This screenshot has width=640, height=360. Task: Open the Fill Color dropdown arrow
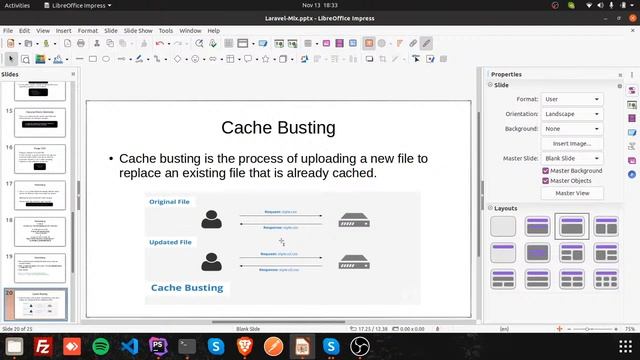point(67,60)
